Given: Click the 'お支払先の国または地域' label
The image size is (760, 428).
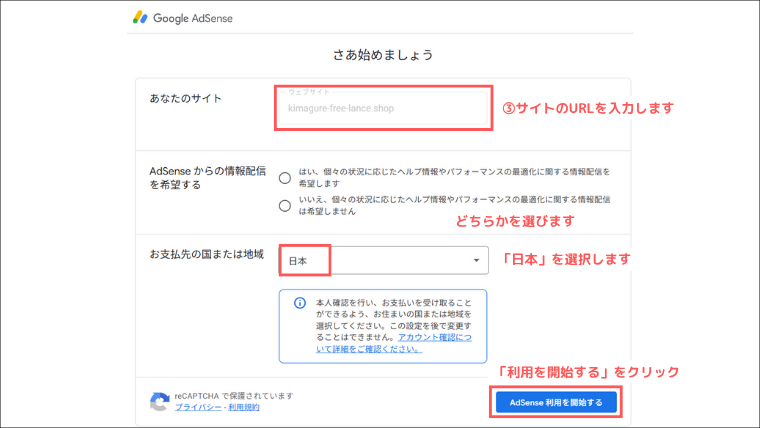Looking at the screenshot, I should tap(206, 254).
